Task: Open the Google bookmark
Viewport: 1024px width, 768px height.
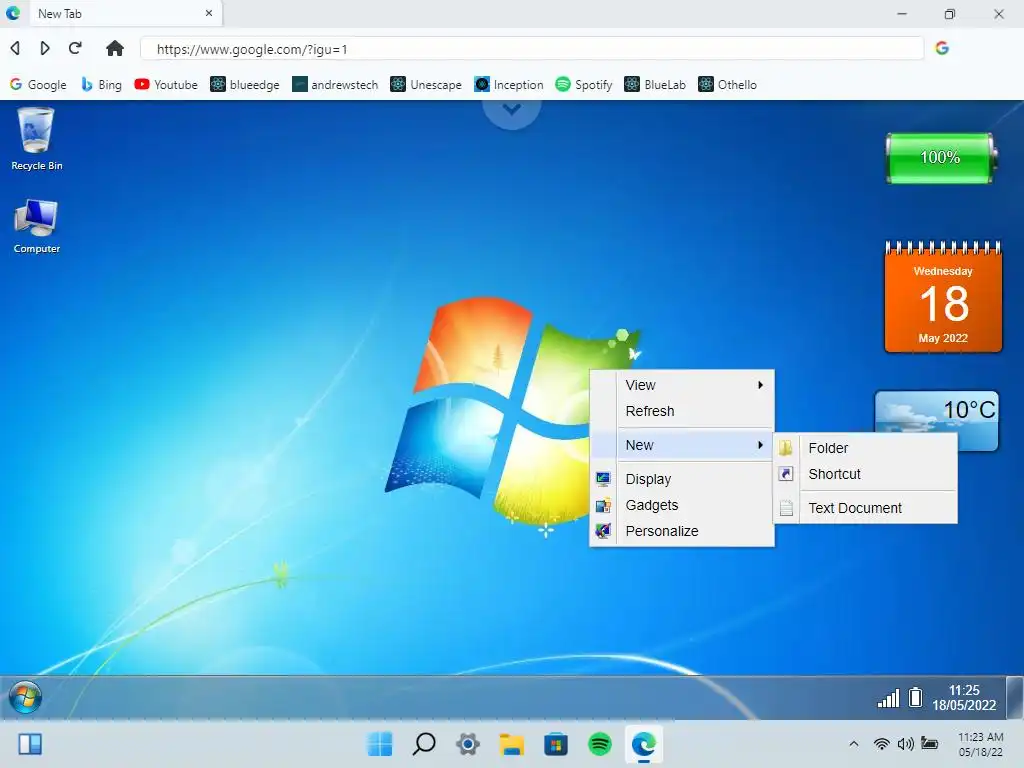Action: pyautogui.click(x=39, y=85)
